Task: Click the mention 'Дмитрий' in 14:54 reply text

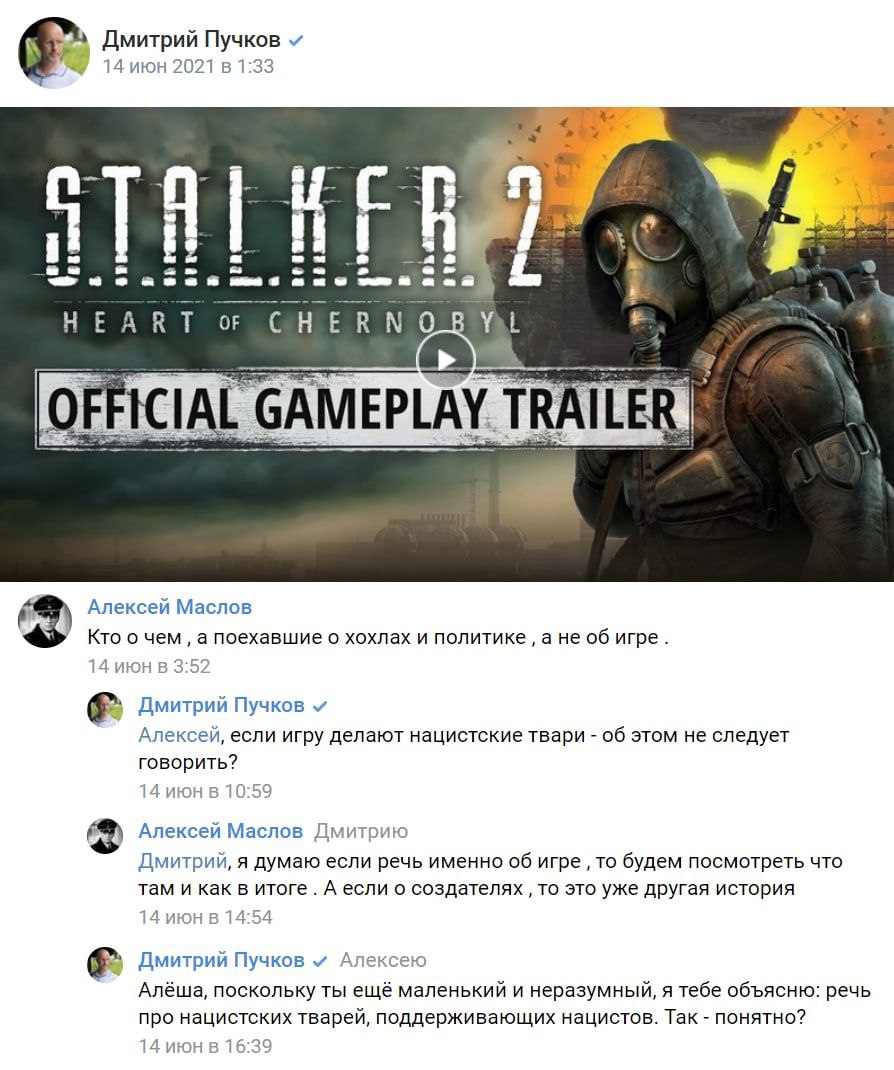Action: tap(182, 861)
